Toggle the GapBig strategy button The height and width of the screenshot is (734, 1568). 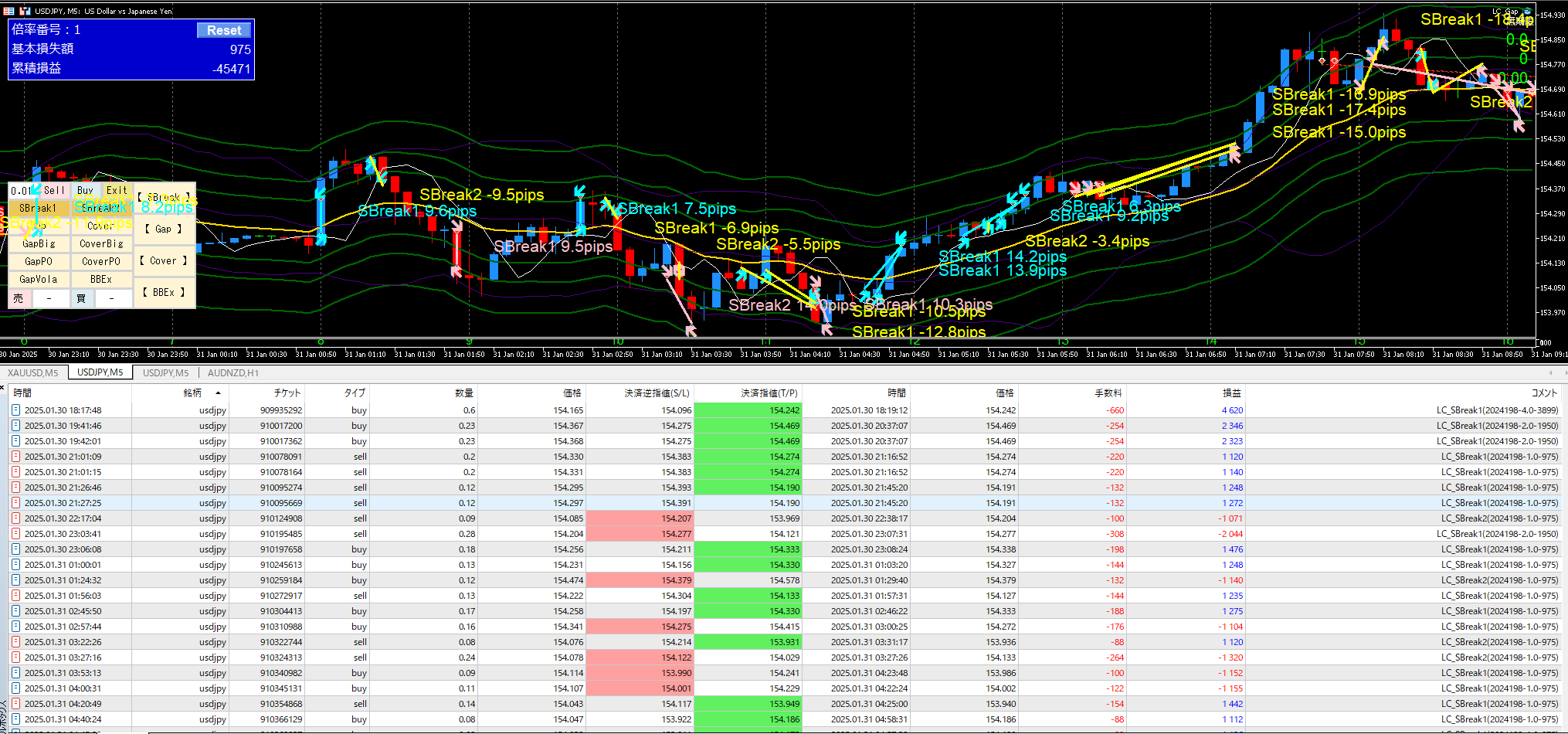pos(39,243)
